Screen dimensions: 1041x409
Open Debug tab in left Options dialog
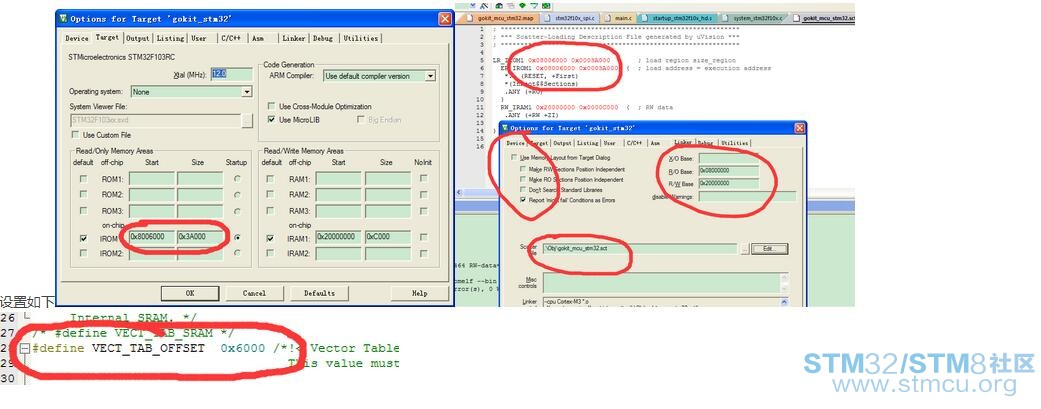tap(323, 39)
